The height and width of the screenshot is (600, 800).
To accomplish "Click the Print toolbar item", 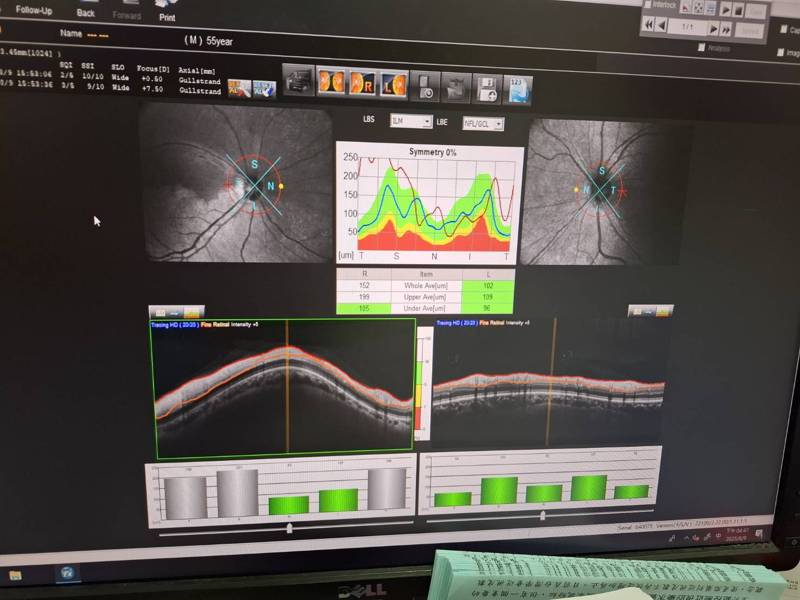I will click(167, 11).
